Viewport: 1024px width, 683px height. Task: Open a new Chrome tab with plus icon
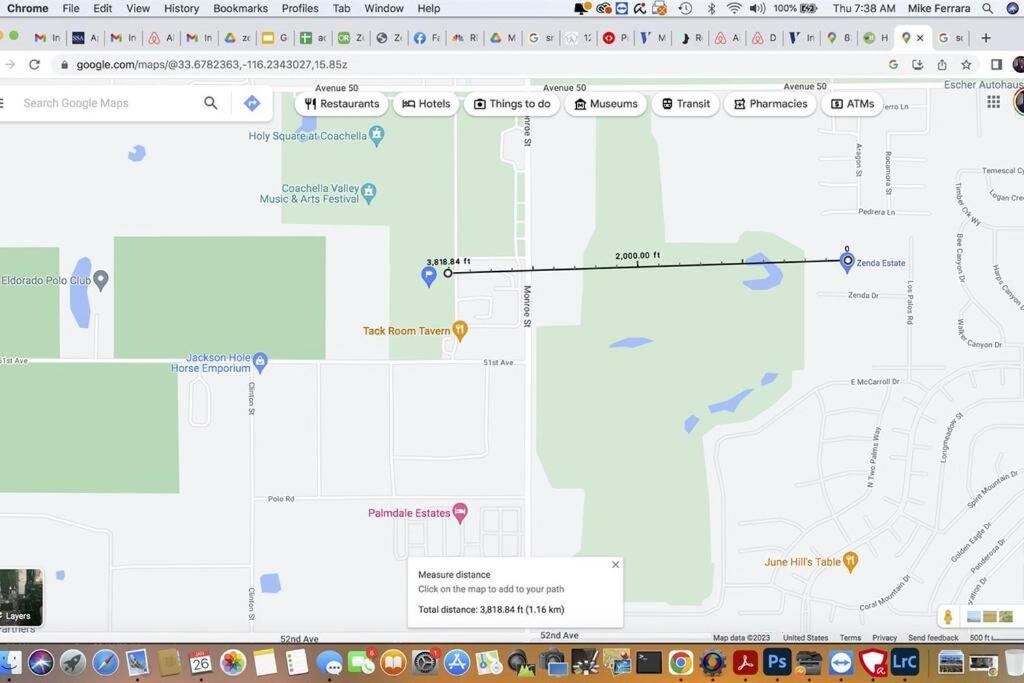(x=985, y=38)
